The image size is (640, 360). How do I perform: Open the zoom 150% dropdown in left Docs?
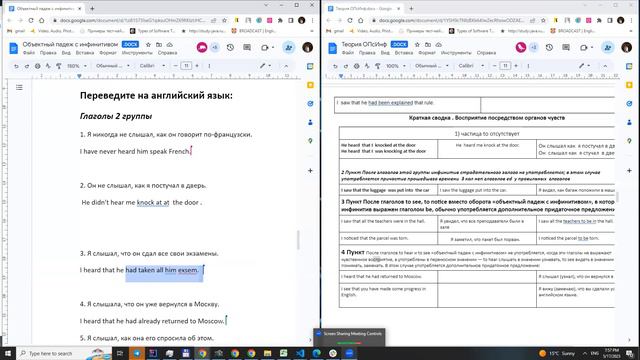[x=77, y=66]
